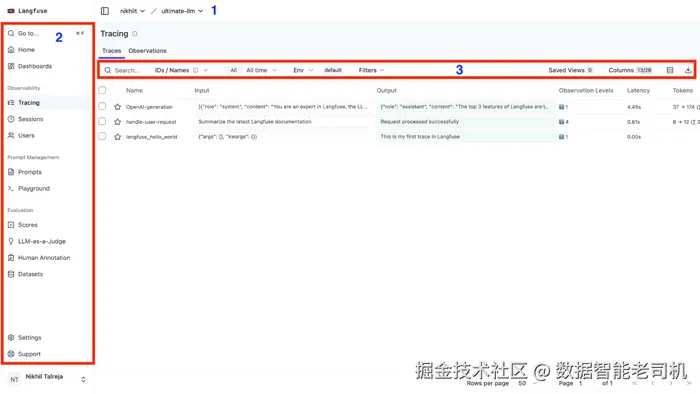The image size is (700, 394).
Task: Click the trace Search field
Action: [x=127, y=71]
